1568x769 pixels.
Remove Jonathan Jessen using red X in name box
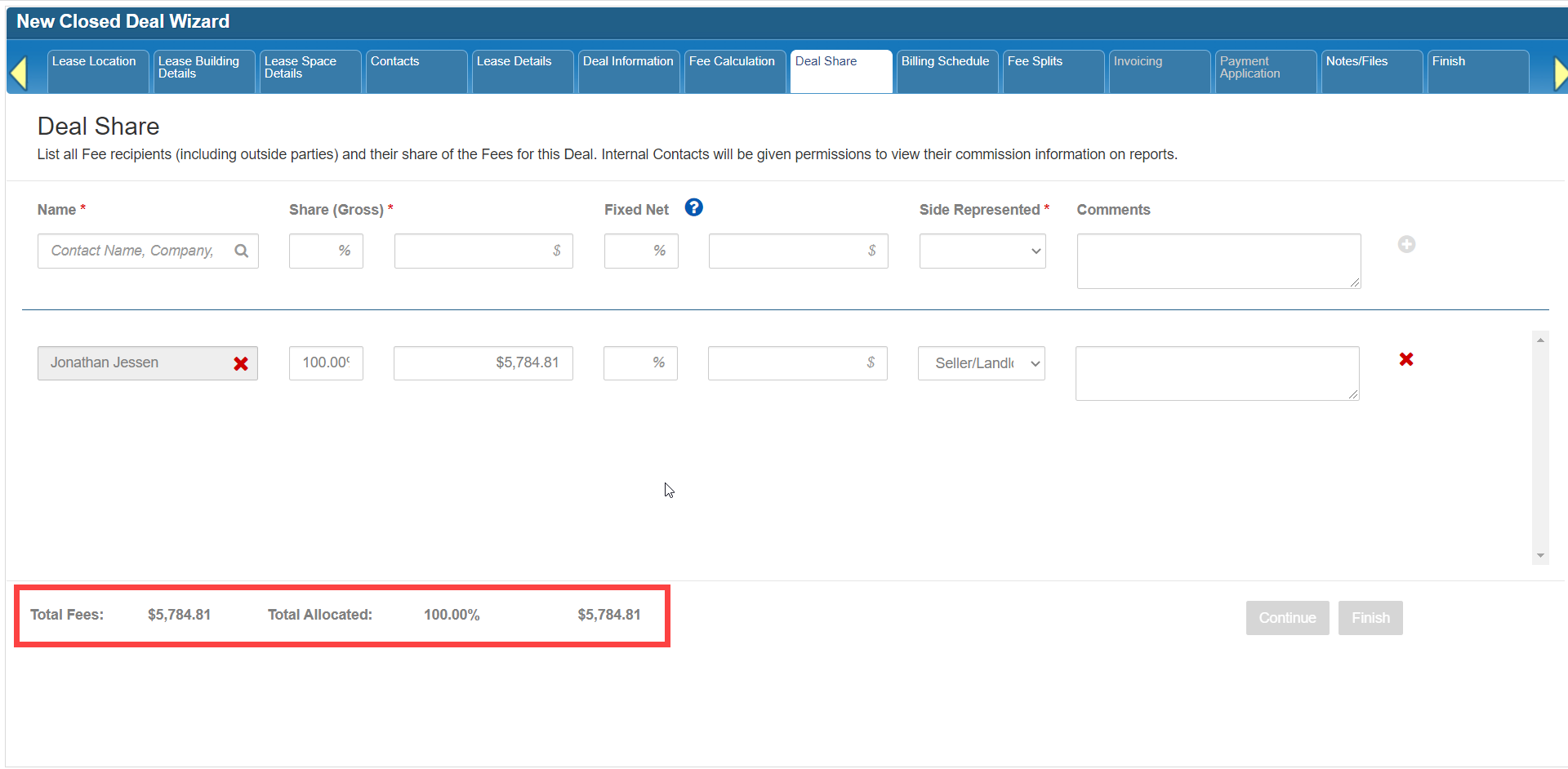pos(241,363)
